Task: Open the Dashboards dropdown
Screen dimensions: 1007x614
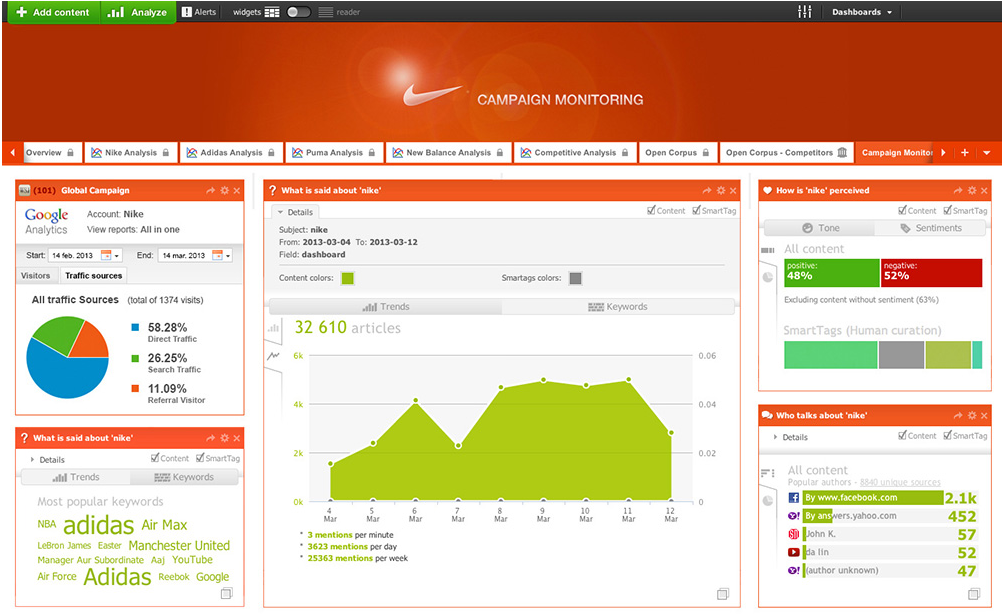Action: coord(862,12)
